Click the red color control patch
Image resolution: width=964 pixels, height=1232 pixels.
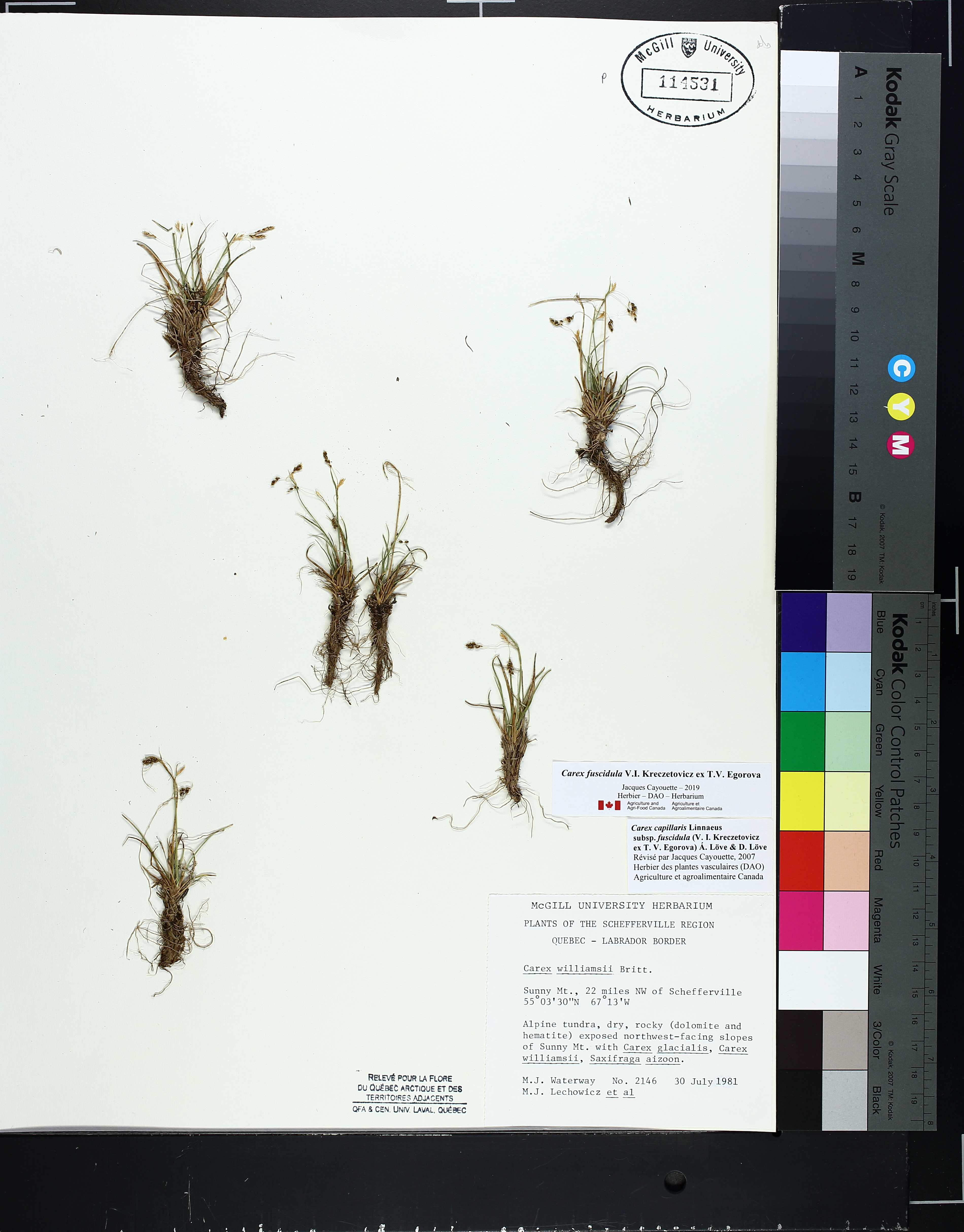point(802,861)
